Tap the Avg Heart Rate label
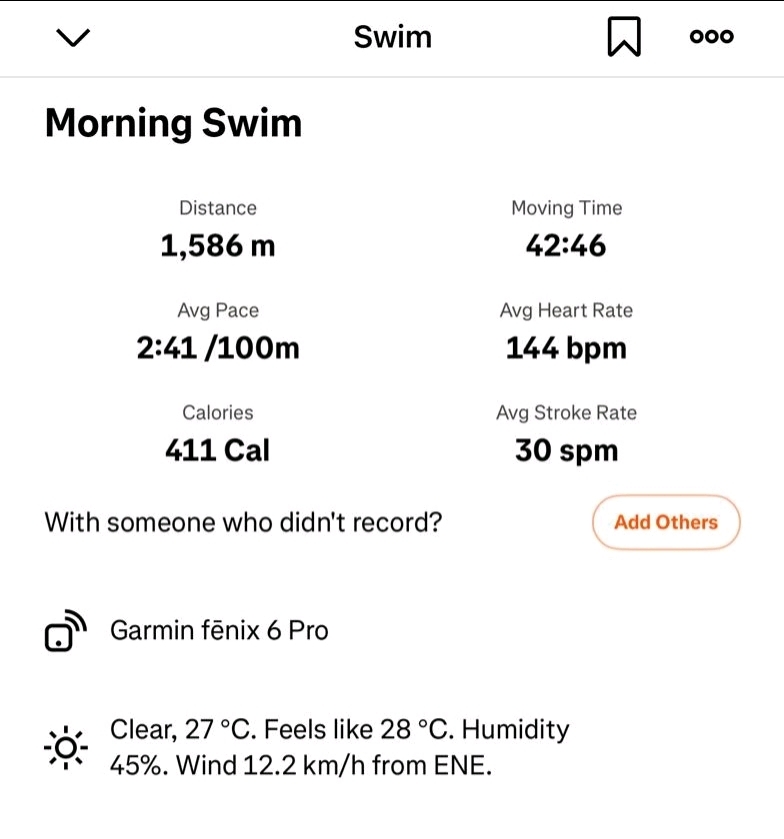The width and height of the screenshot is (784, 839). click(566, 311)
